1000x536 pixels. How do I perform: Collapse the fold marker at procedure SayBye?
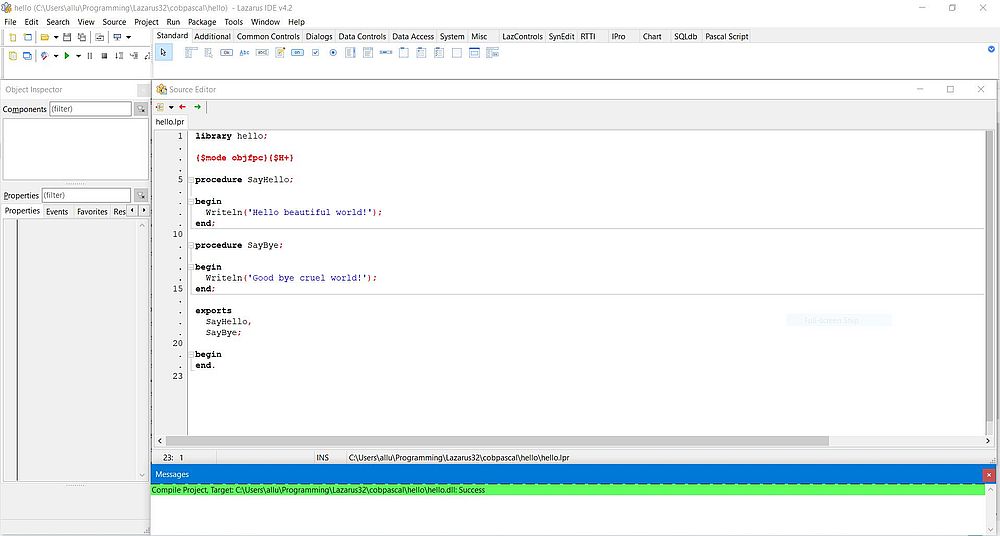[x=191, y=245]
